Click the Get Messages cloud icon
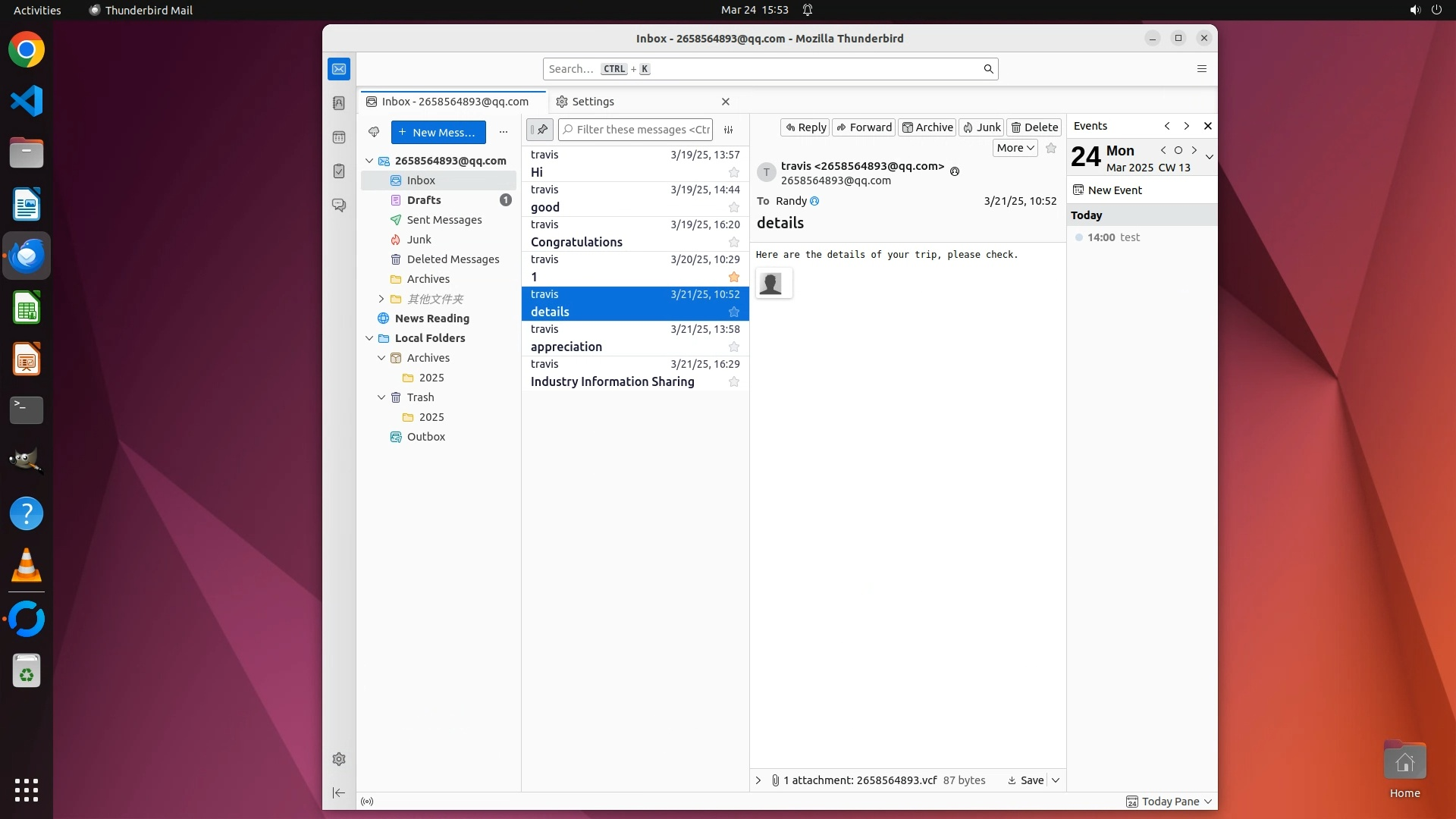The height and width of the screenshot is (819, 1456). [374, 132]
